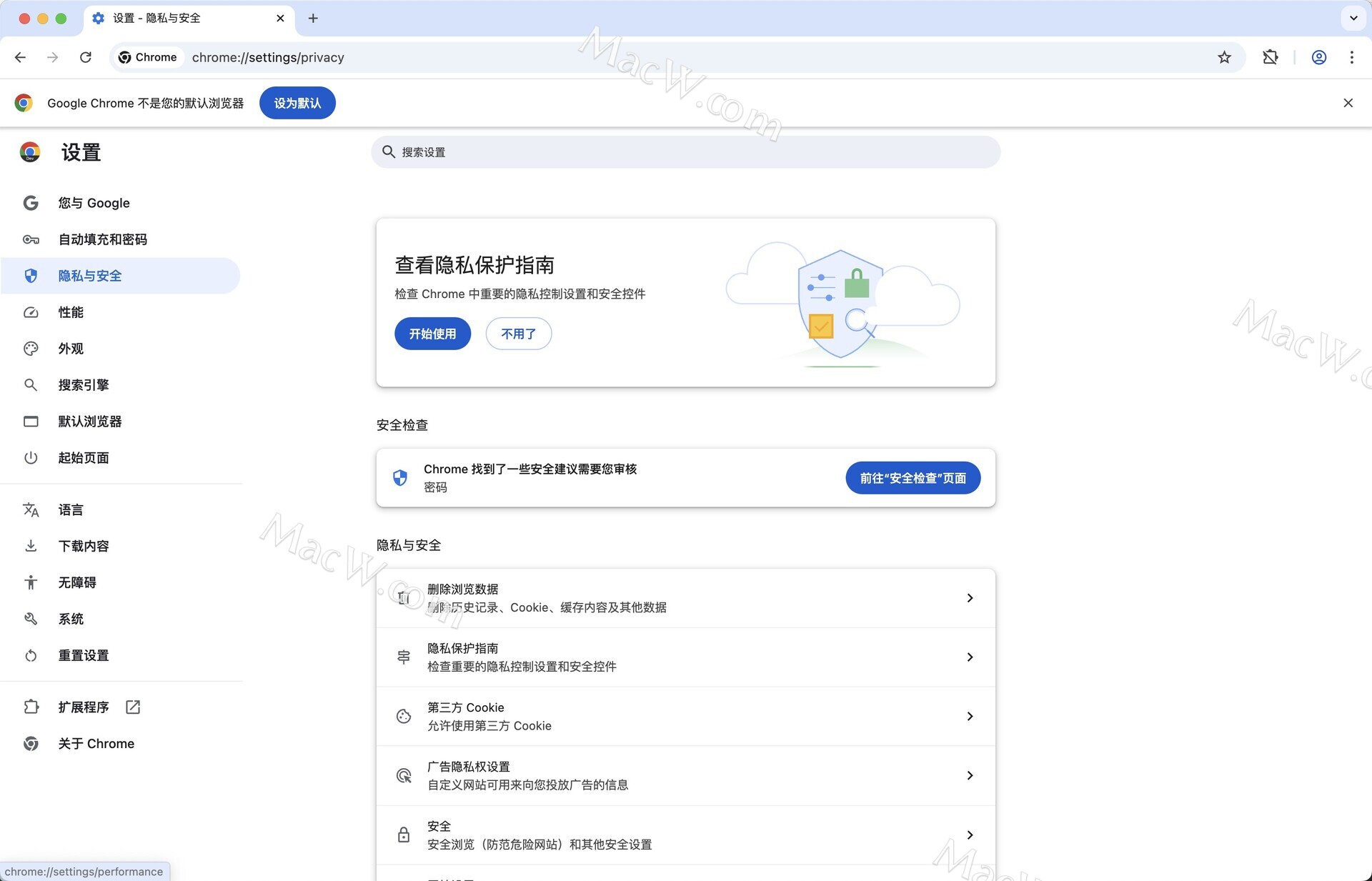Screen dimensions: 1372x881
Task: Open the 外观 settings section
Action: coord(120,349)
